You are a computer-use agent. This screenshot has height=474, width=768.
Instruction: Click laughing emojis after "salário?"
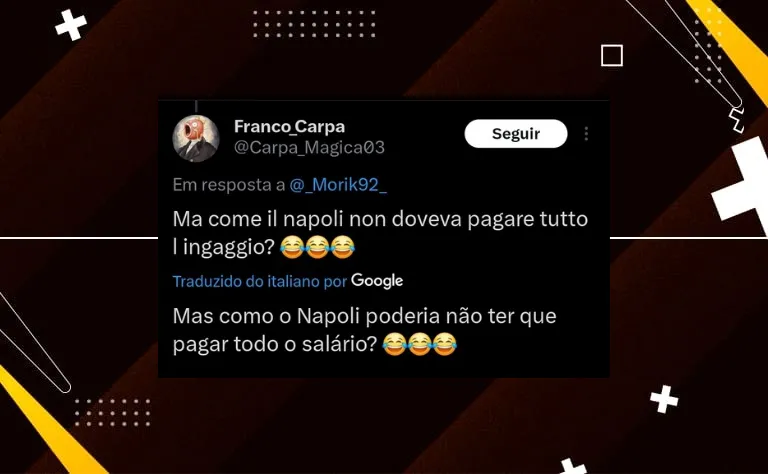coord(419,344)
